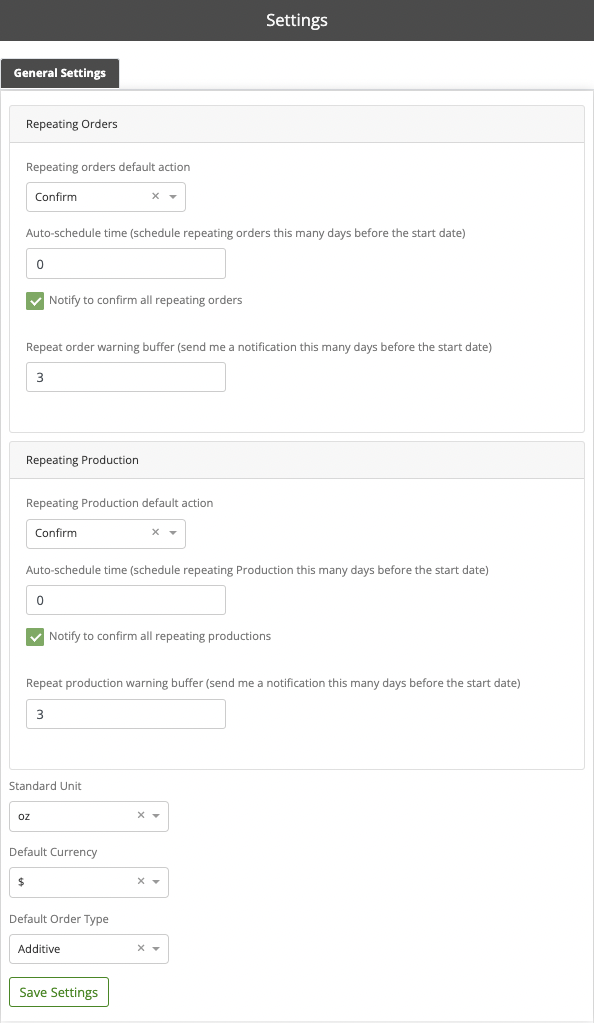Open Repeating Production default action dropdown arrow

coord(173,533)
